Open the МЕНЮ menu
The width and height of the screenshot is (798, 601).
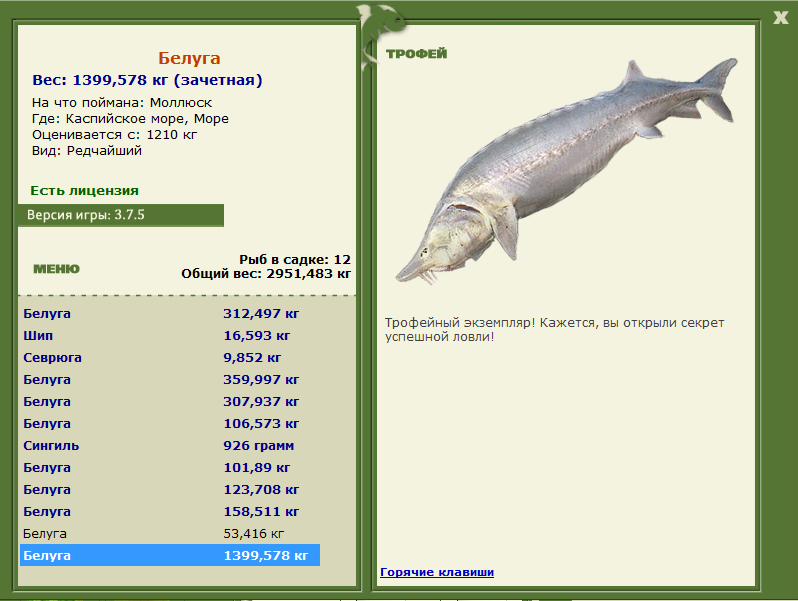click(x=56, y=269)
